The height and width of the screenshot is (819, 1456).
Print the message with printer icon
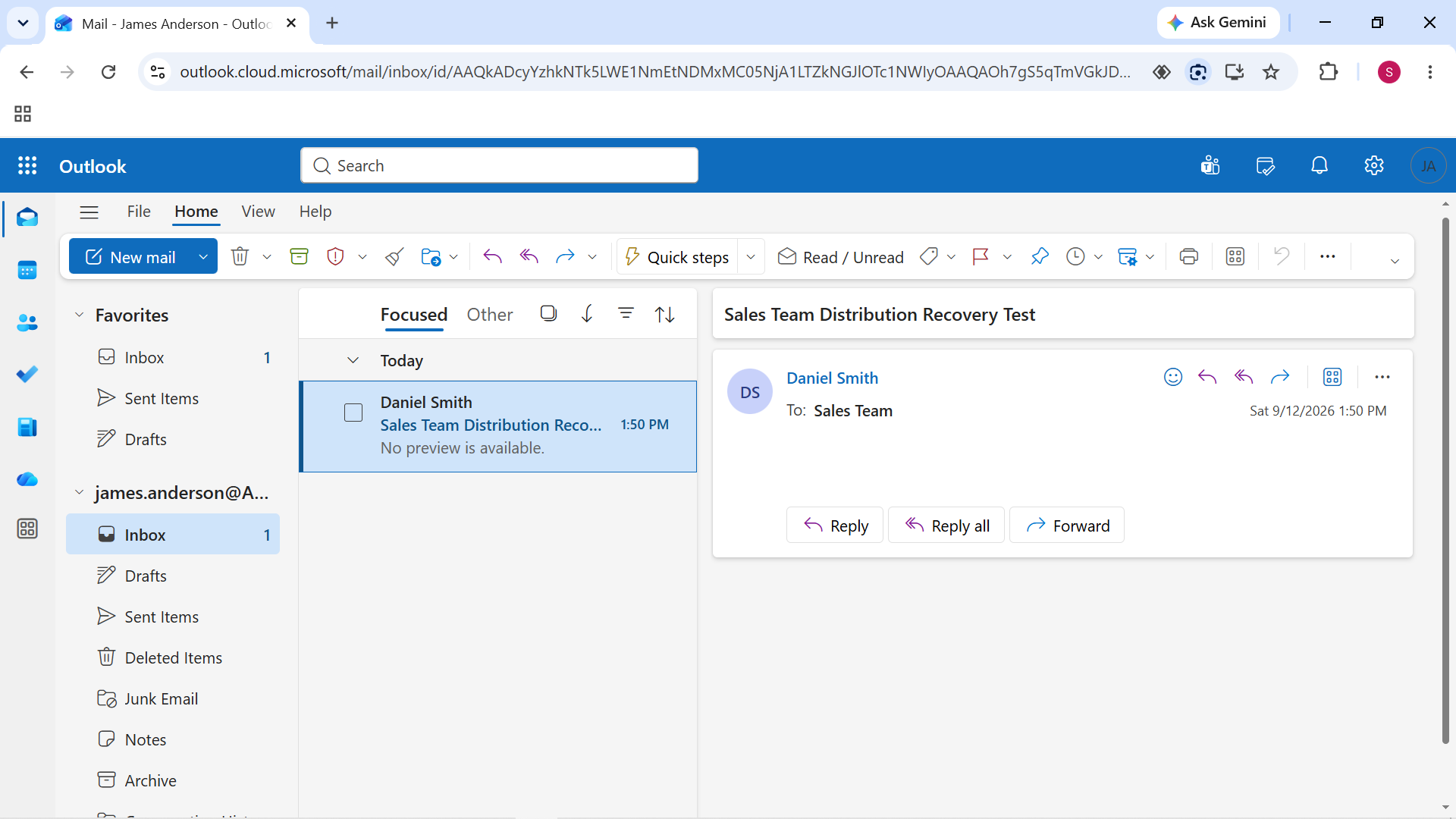click(x=1189, y=257)
